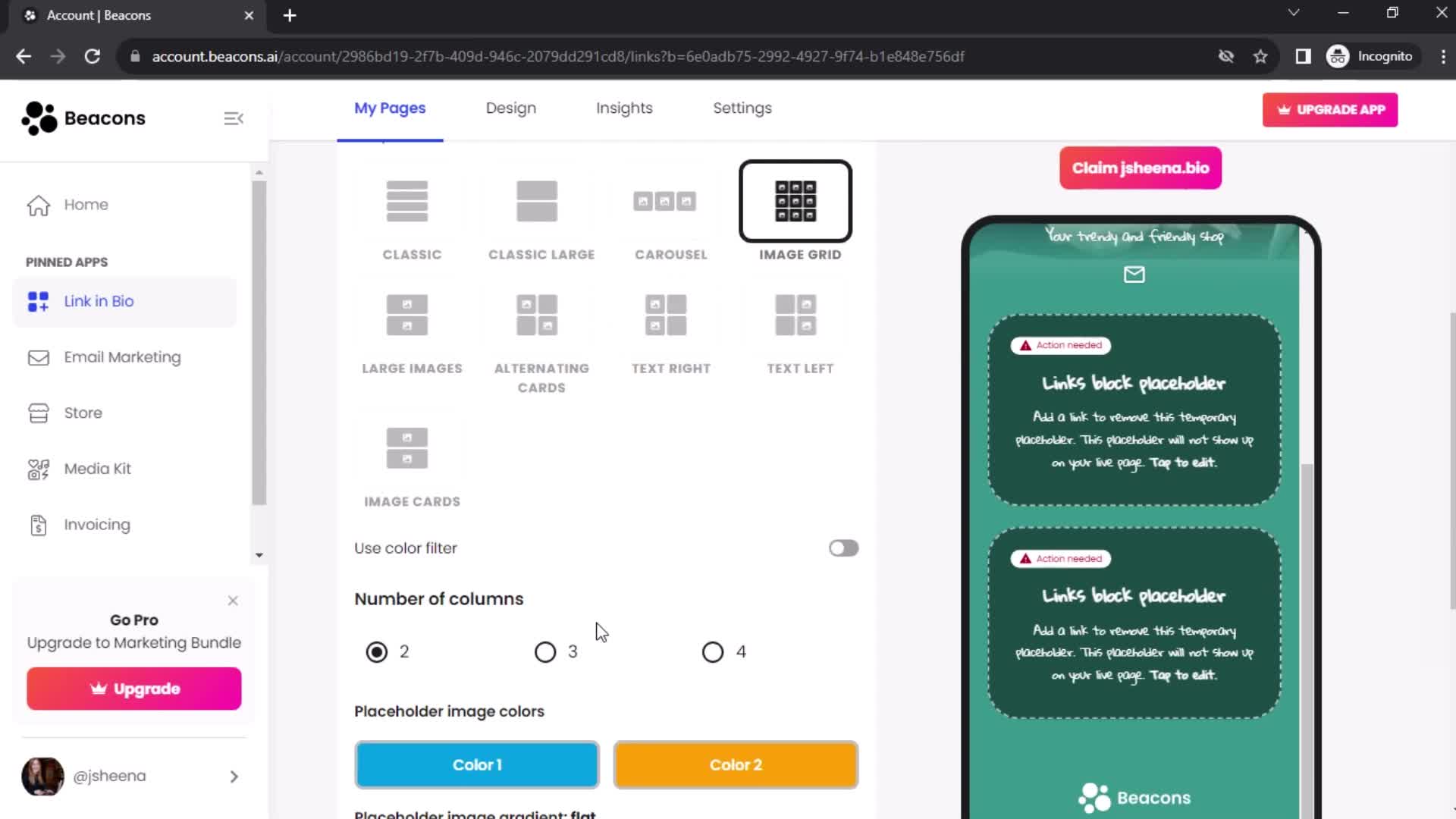Select the 4 columns radio button
The image size is (1456, 819).
[713, 651]
